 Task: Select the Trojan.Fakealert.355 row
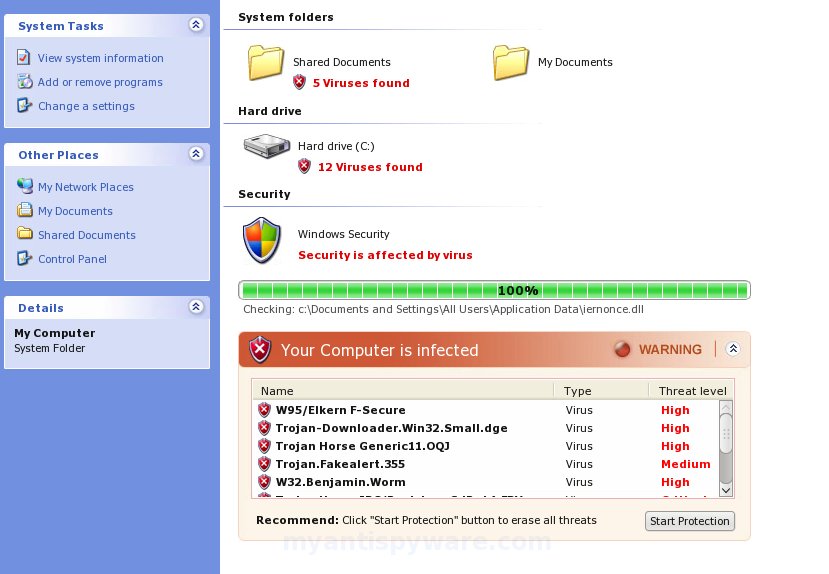[486, 464]
